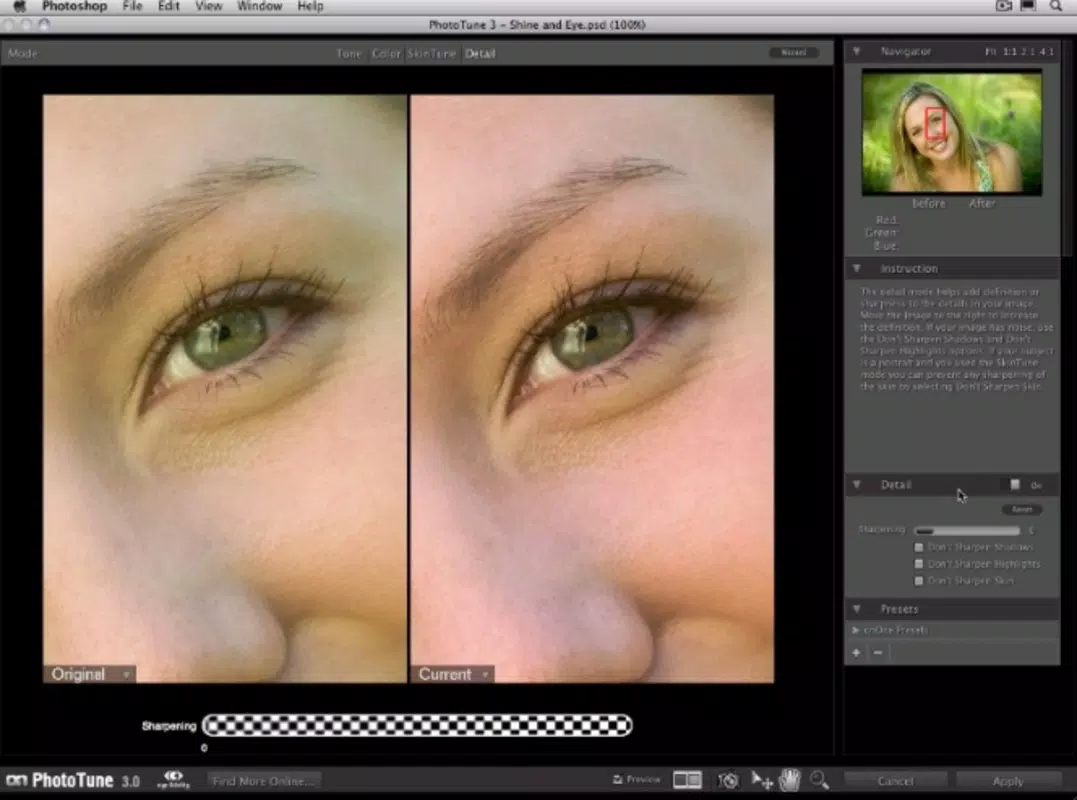Open the Apple menu
The image size is (1077, 800).
(x=19, y=6)
